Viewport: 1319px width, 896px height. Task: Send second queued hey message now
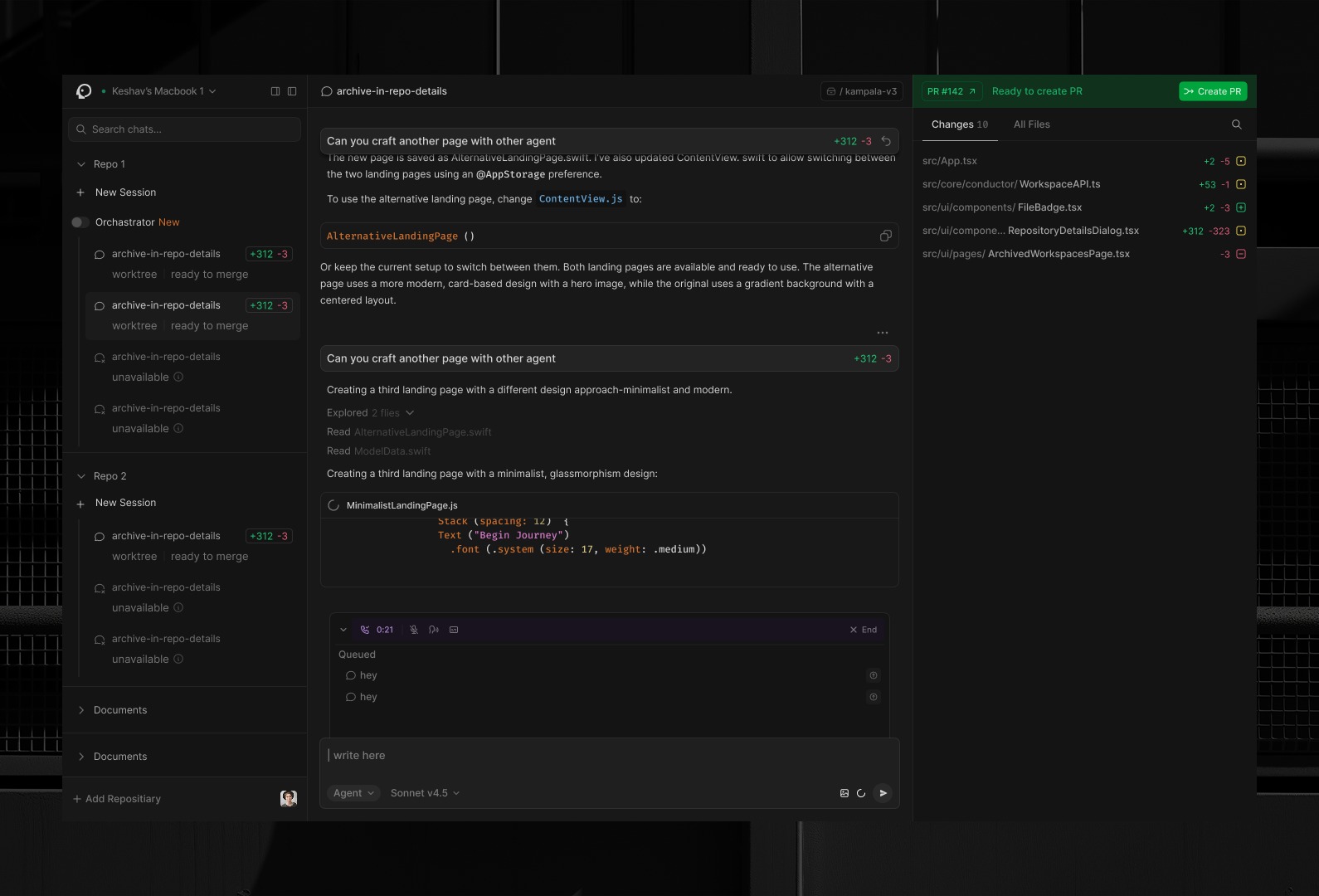[874, 697]
